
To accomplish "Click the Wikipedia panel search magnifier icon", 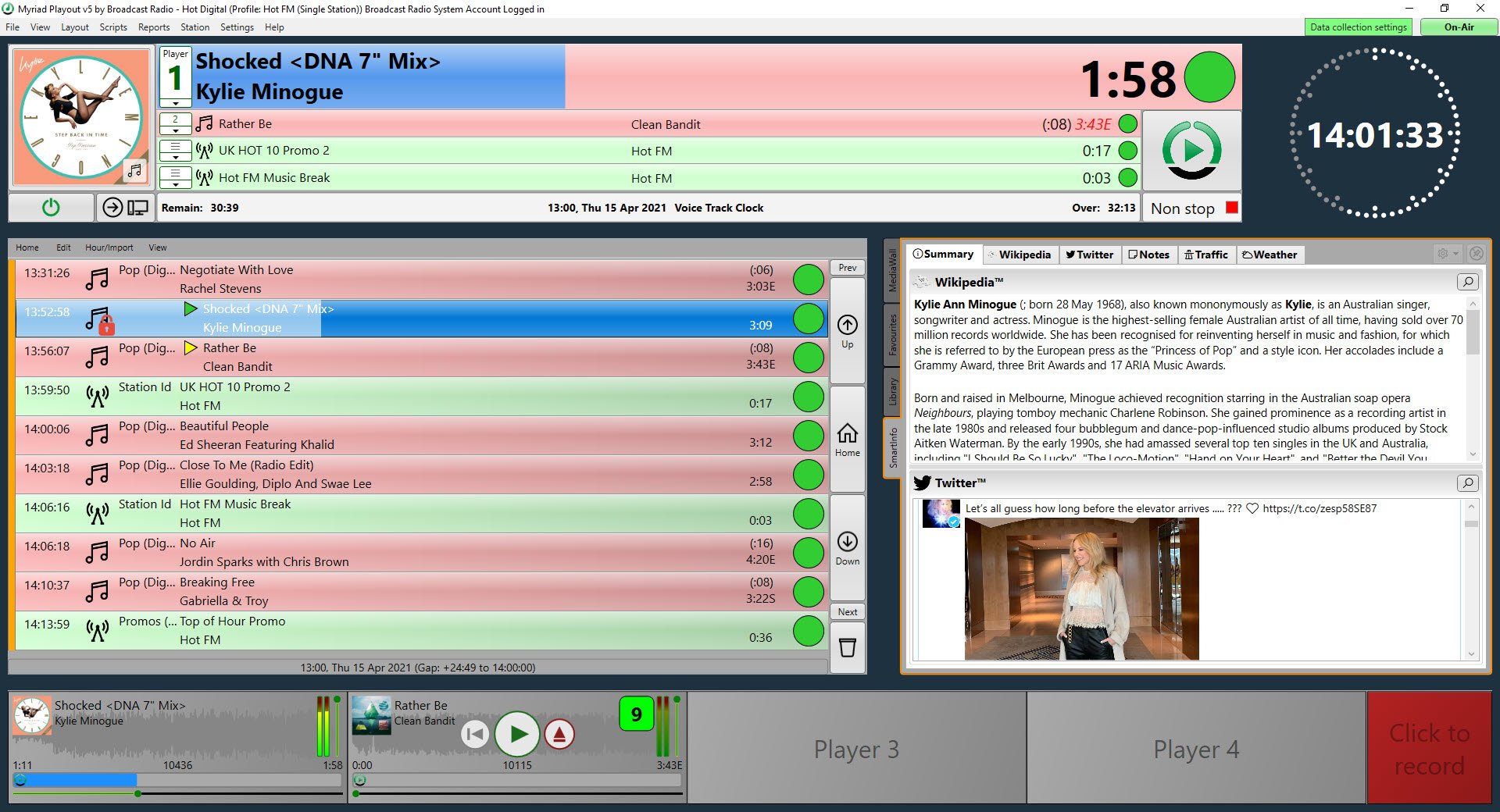I will [x=1467, y=282].
